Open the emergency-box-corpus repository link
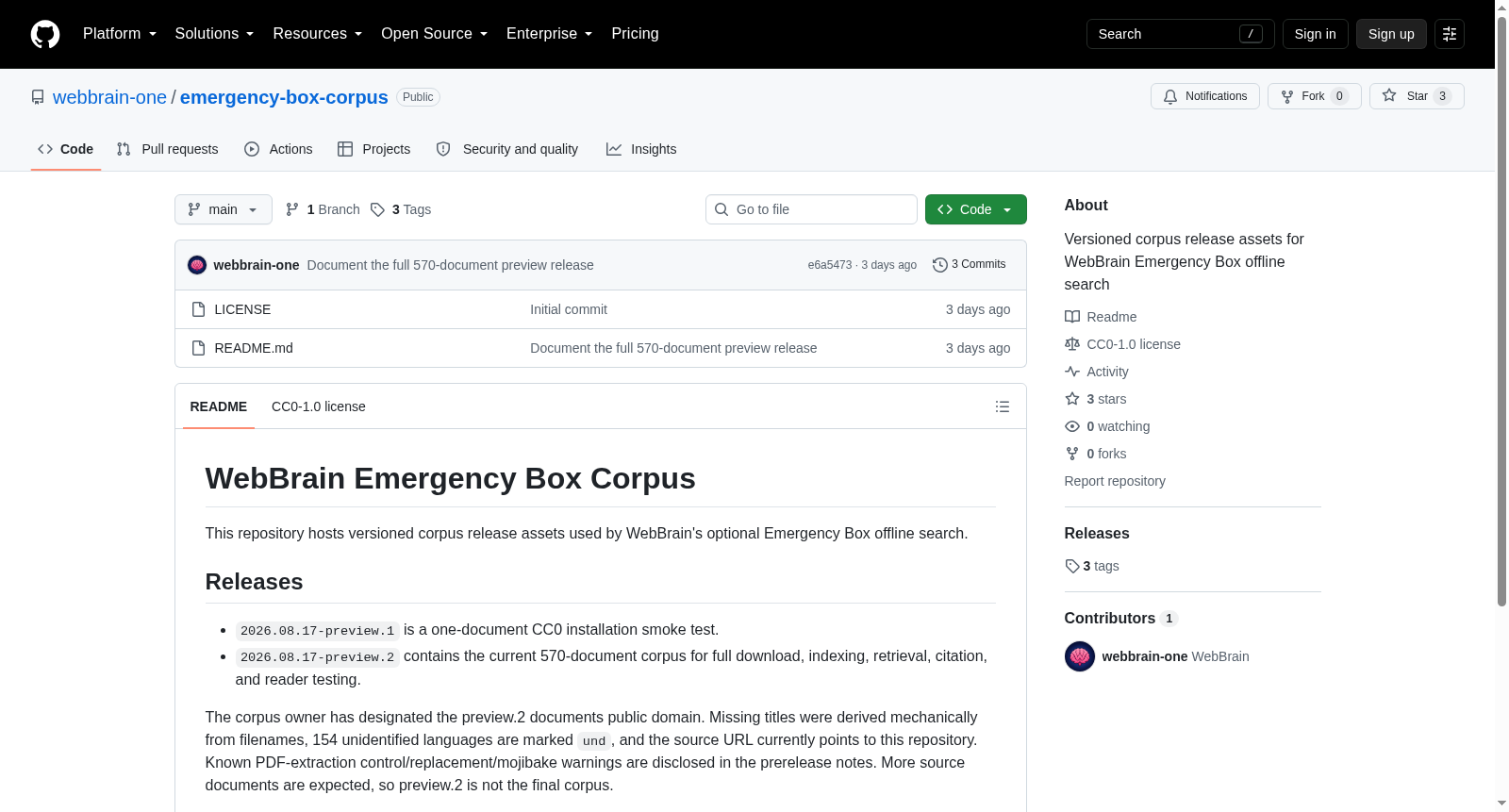Screen dimensions: 1509x812 (x=284, y=97)
